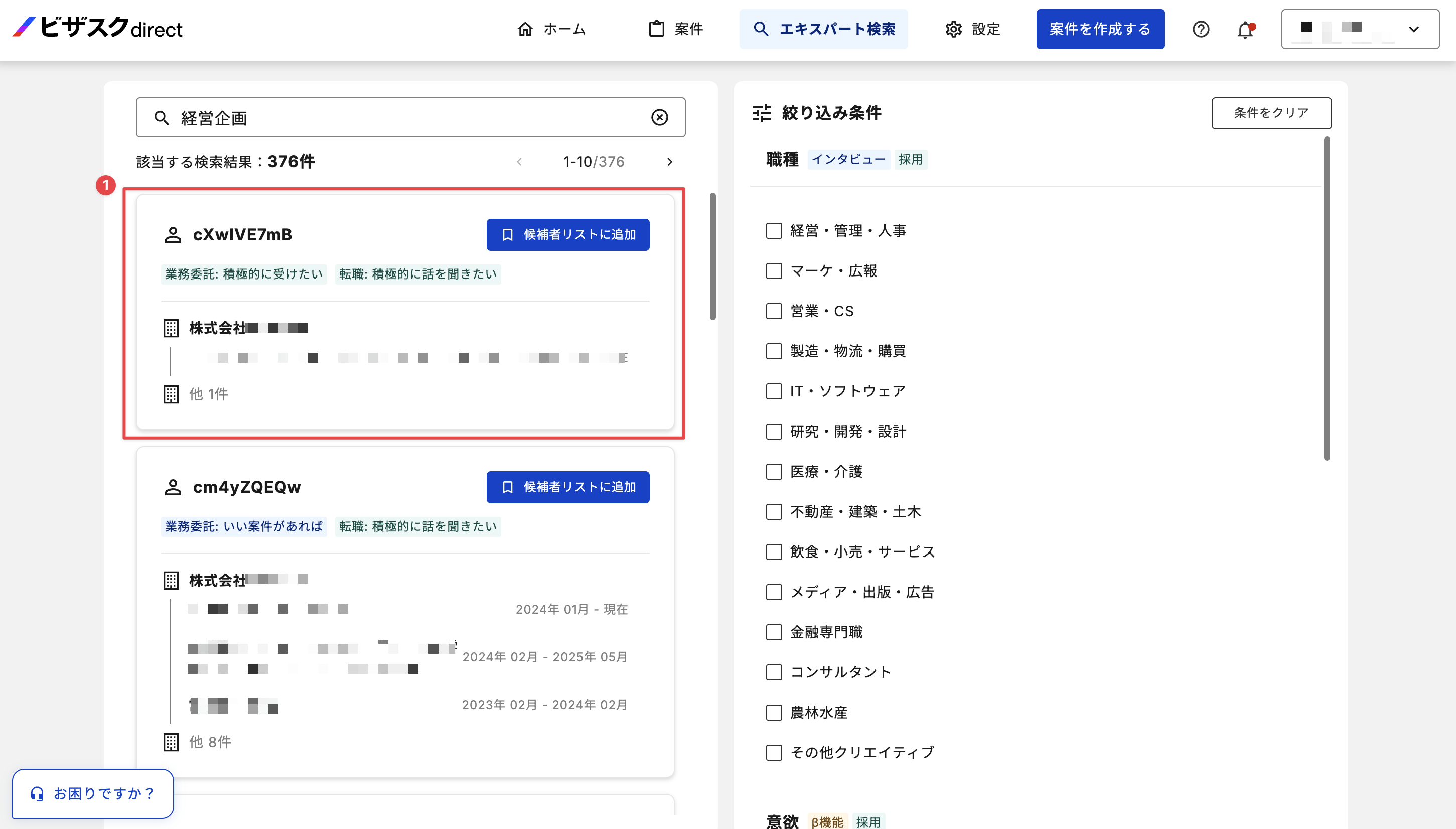
Task: Click the 案件を作成する button
Action: (x=1100, y=29)
